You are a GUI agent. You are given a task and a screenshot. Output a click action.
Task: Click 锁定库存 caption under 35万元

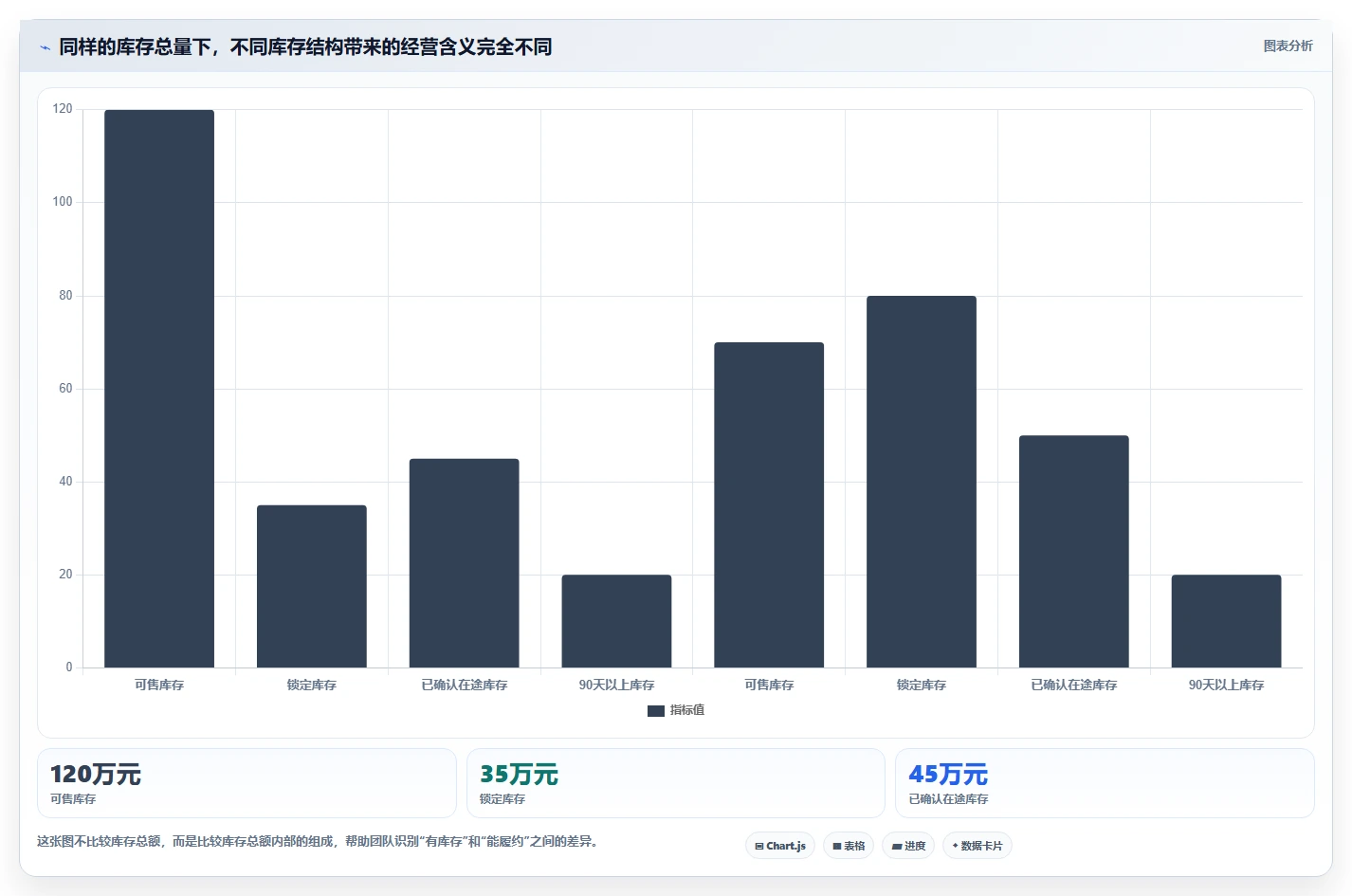coord(502,799)
